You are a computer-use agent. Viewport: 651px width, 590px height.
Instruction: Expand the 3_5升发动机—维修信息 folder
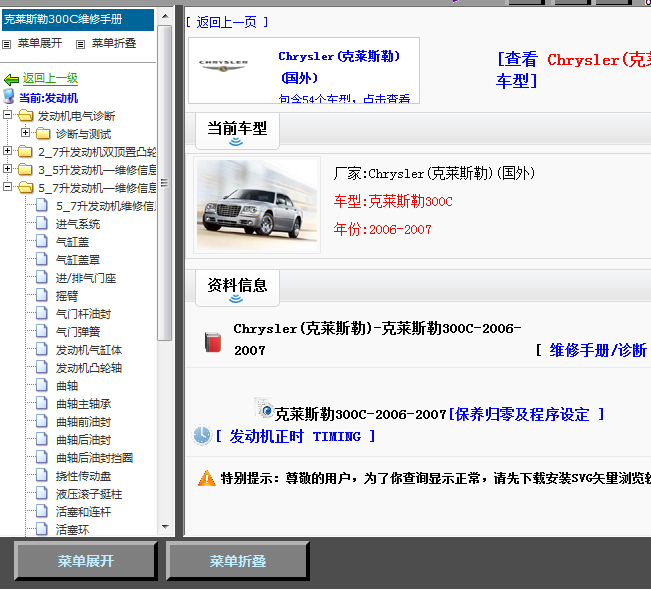click(7, 168)
